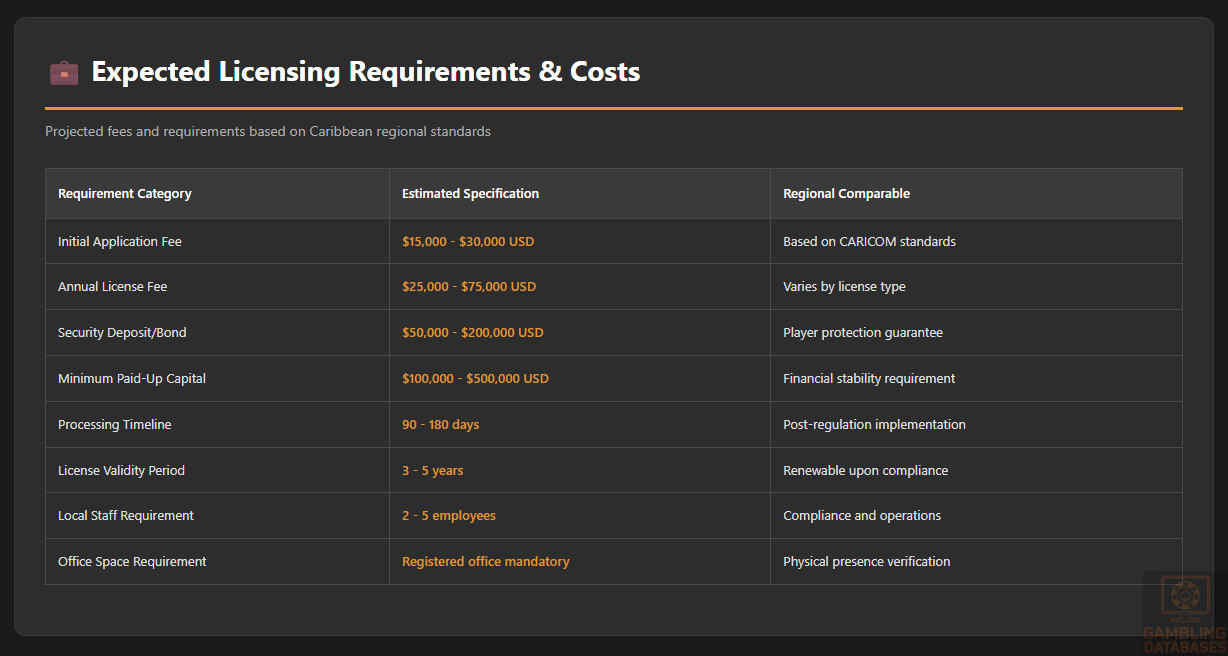Click the Physical presence verification cell
The image size is (1228, 656).
click(866, 562)
